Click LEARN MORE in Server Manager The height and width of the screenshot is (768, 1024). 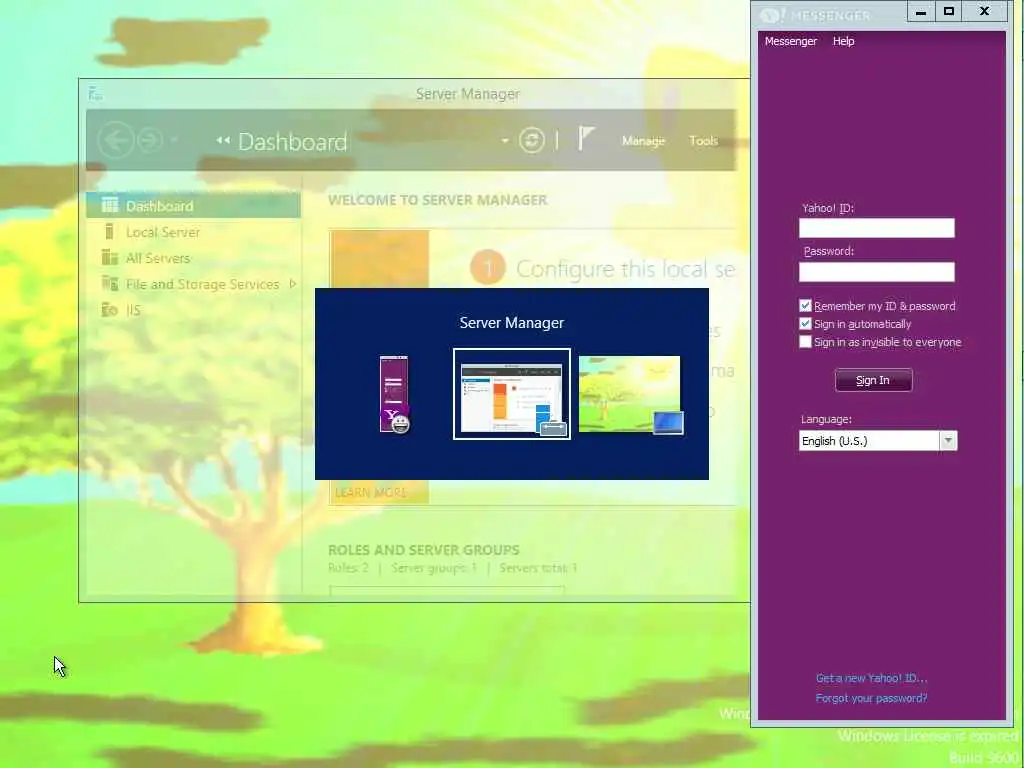pos(370,492)
